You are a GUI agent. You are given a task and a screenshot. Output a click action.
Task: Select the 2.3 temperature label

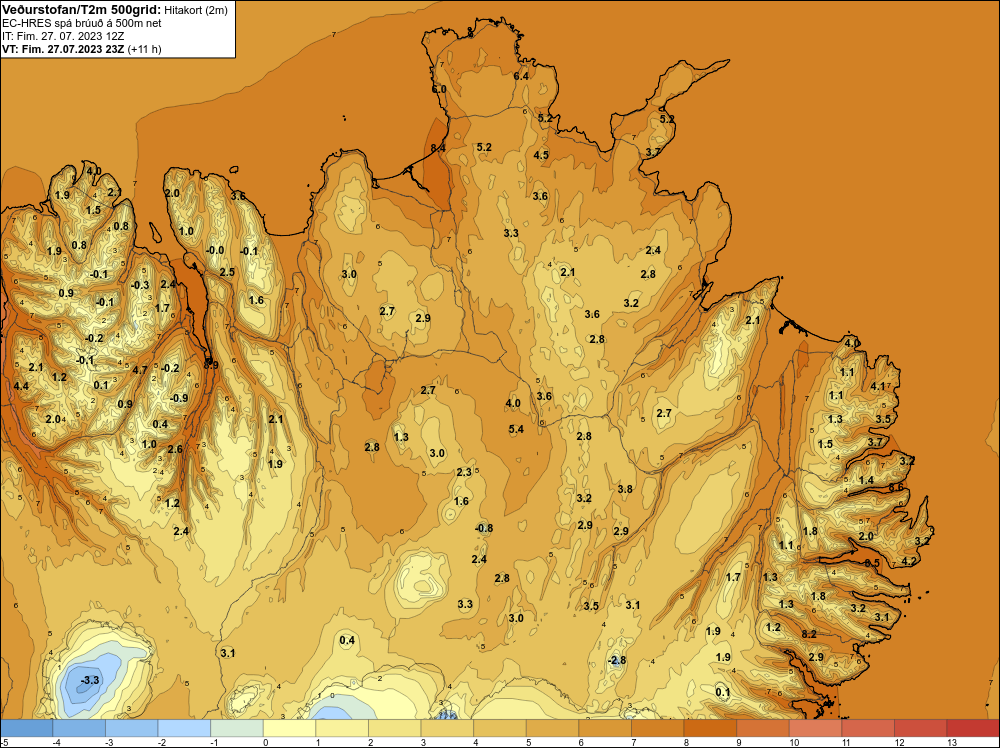click(464, 472)
